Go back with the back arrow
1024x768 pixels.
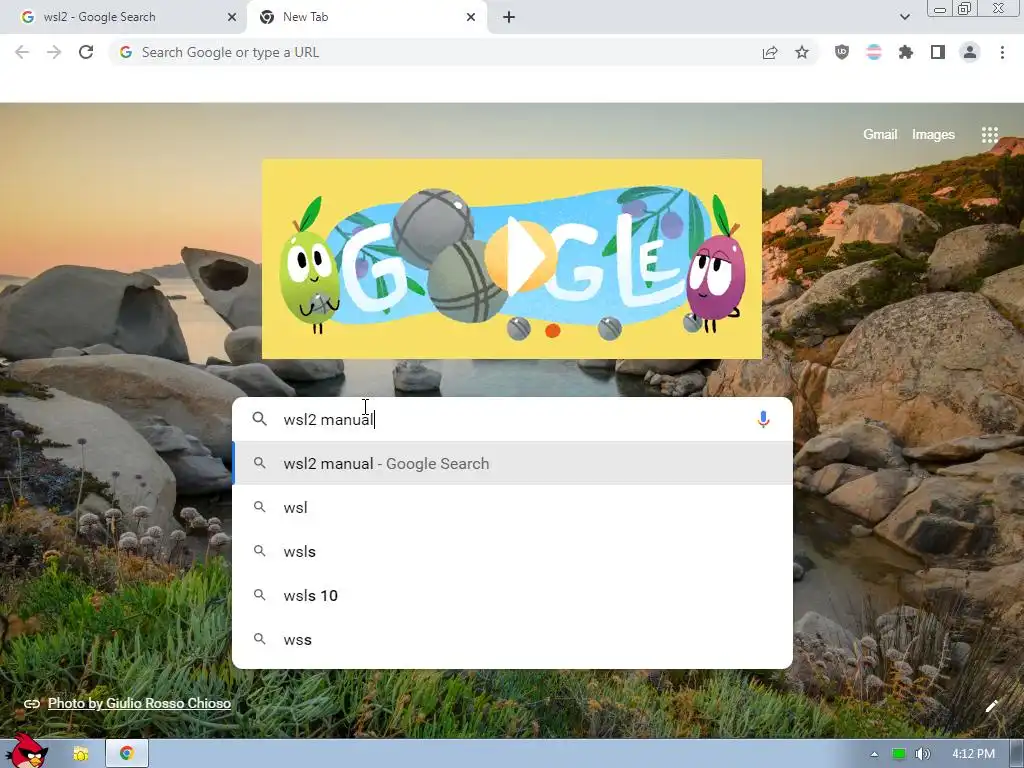[22, 52]
